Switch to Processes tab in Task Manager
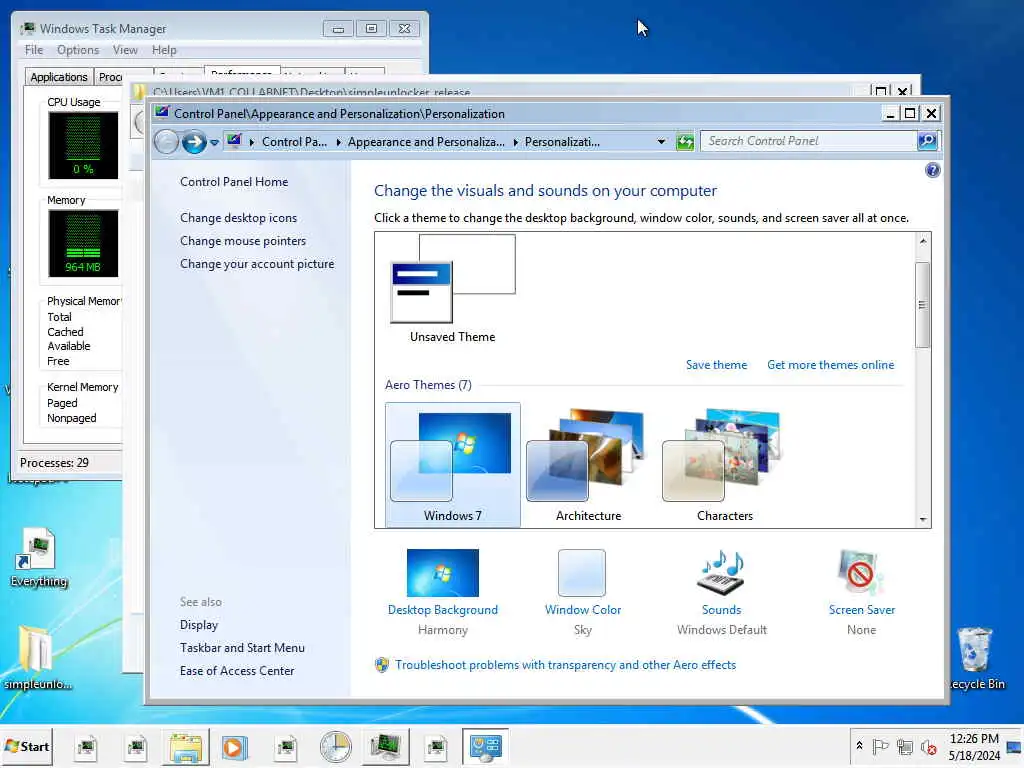1024x768 pixels. (110, 77)
